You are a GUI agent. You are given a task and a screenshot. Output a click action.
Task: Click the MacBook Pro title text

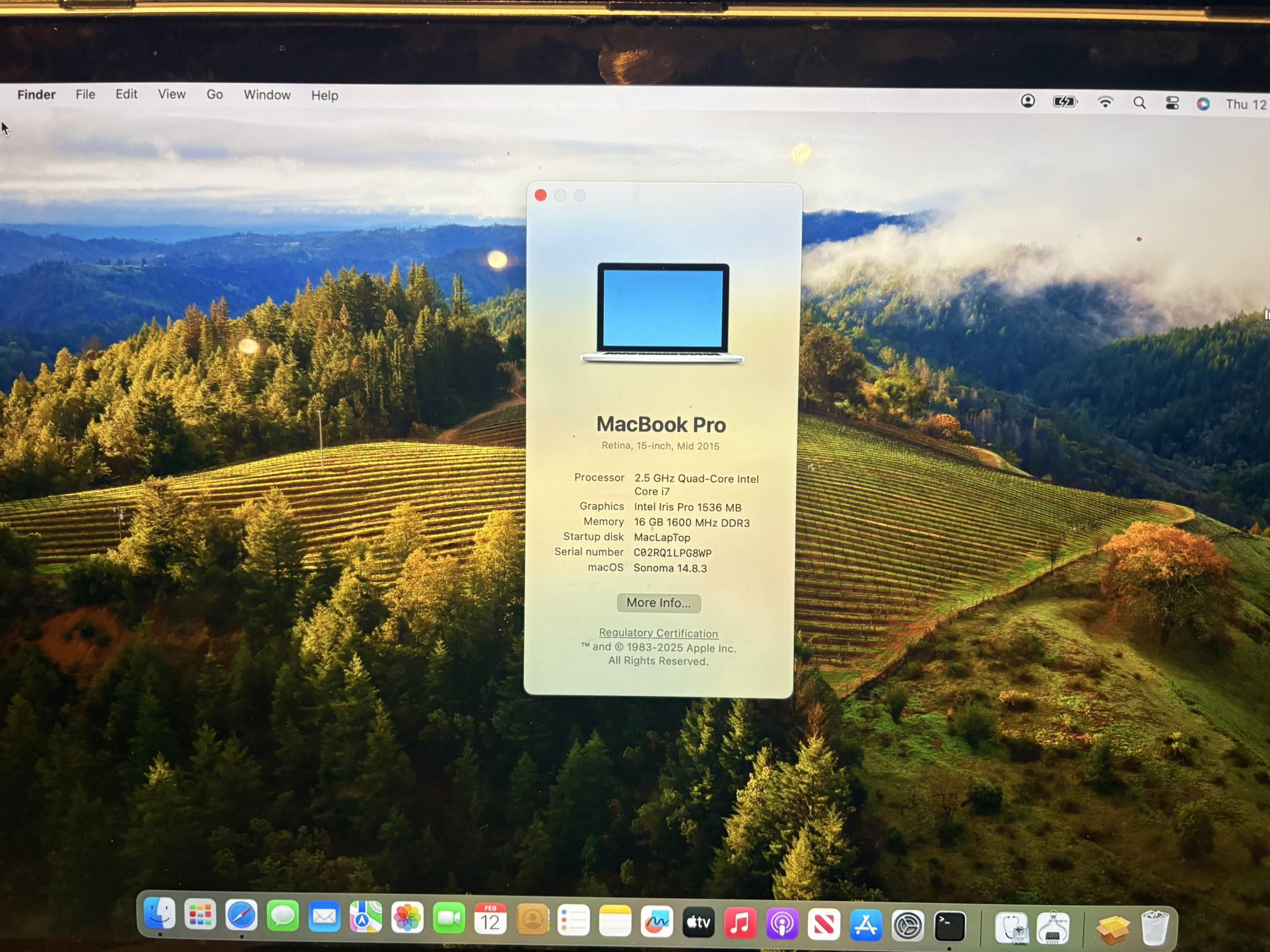[x=661, y=425]
